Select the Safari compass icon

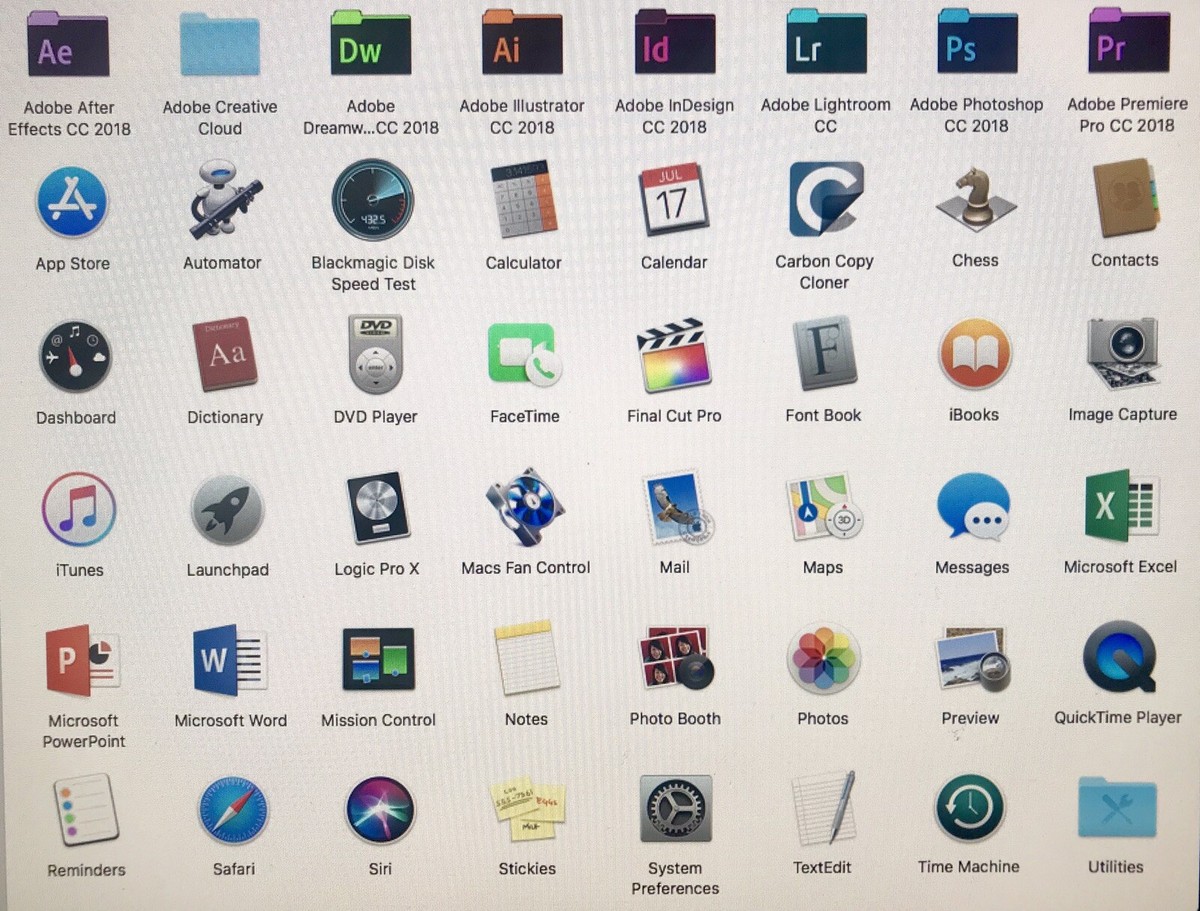click(x=233, y=809)
